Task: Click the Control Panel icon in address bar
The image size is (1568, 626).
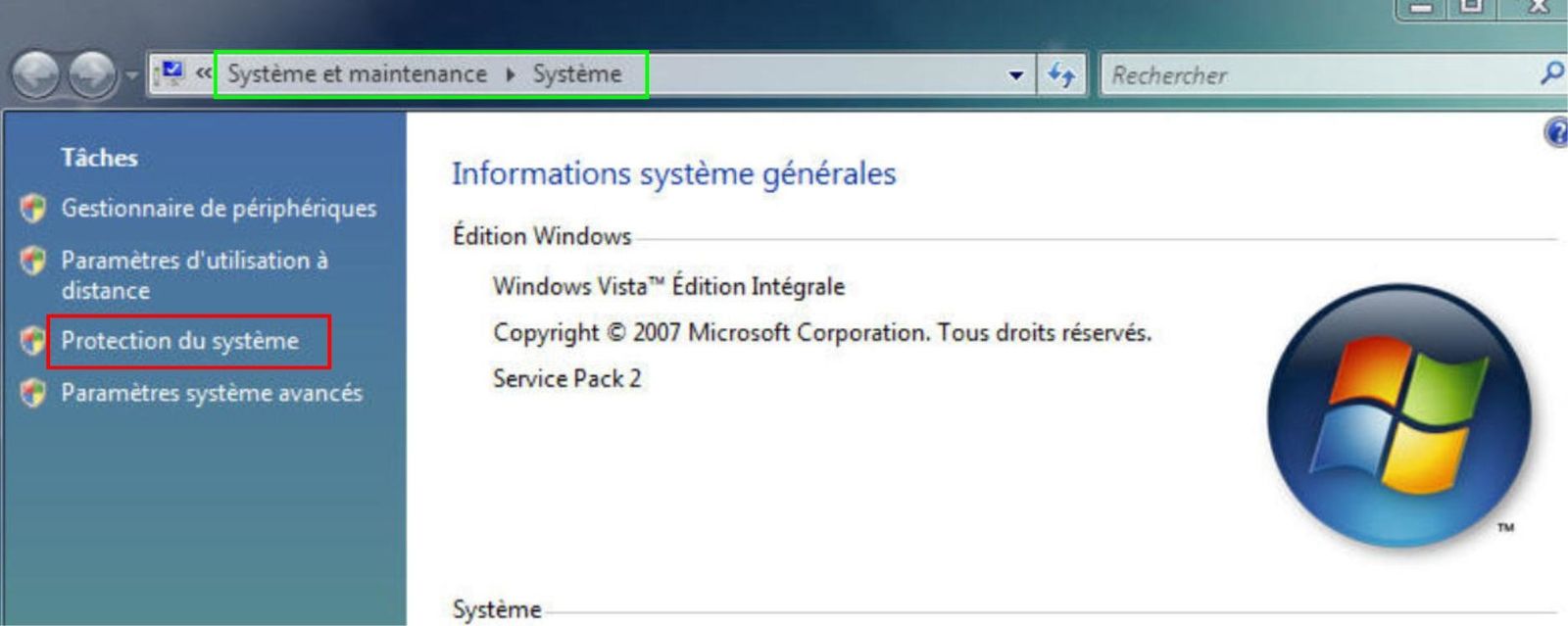Action: coord(171,73)
